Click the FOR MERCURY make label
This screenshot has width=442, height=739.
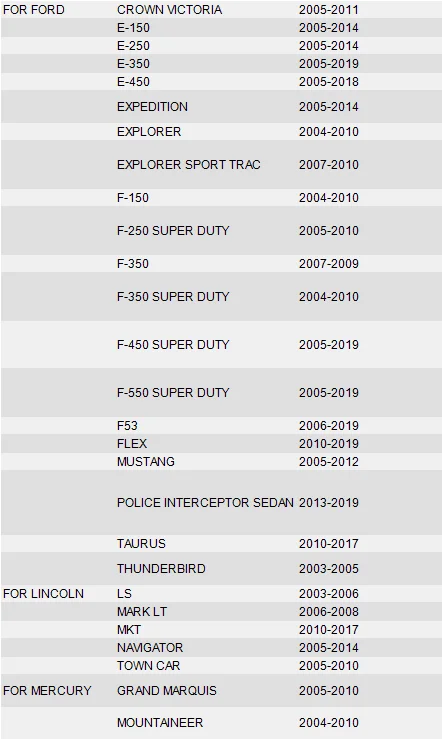click(47, 690)
